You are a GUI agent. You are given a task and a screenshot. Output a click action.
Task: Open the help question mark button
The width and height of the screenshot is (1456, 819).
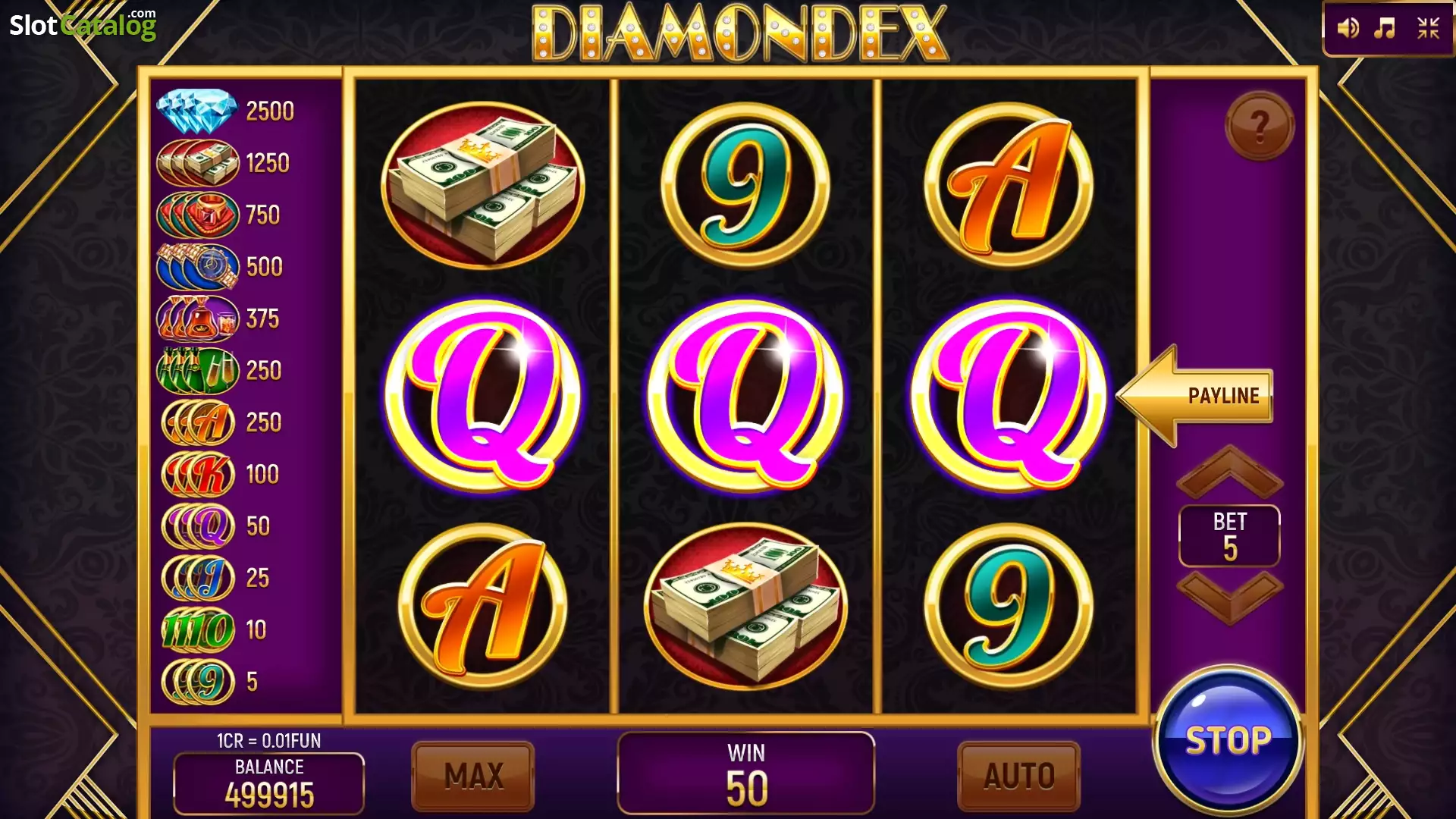tap(1260, 126)
